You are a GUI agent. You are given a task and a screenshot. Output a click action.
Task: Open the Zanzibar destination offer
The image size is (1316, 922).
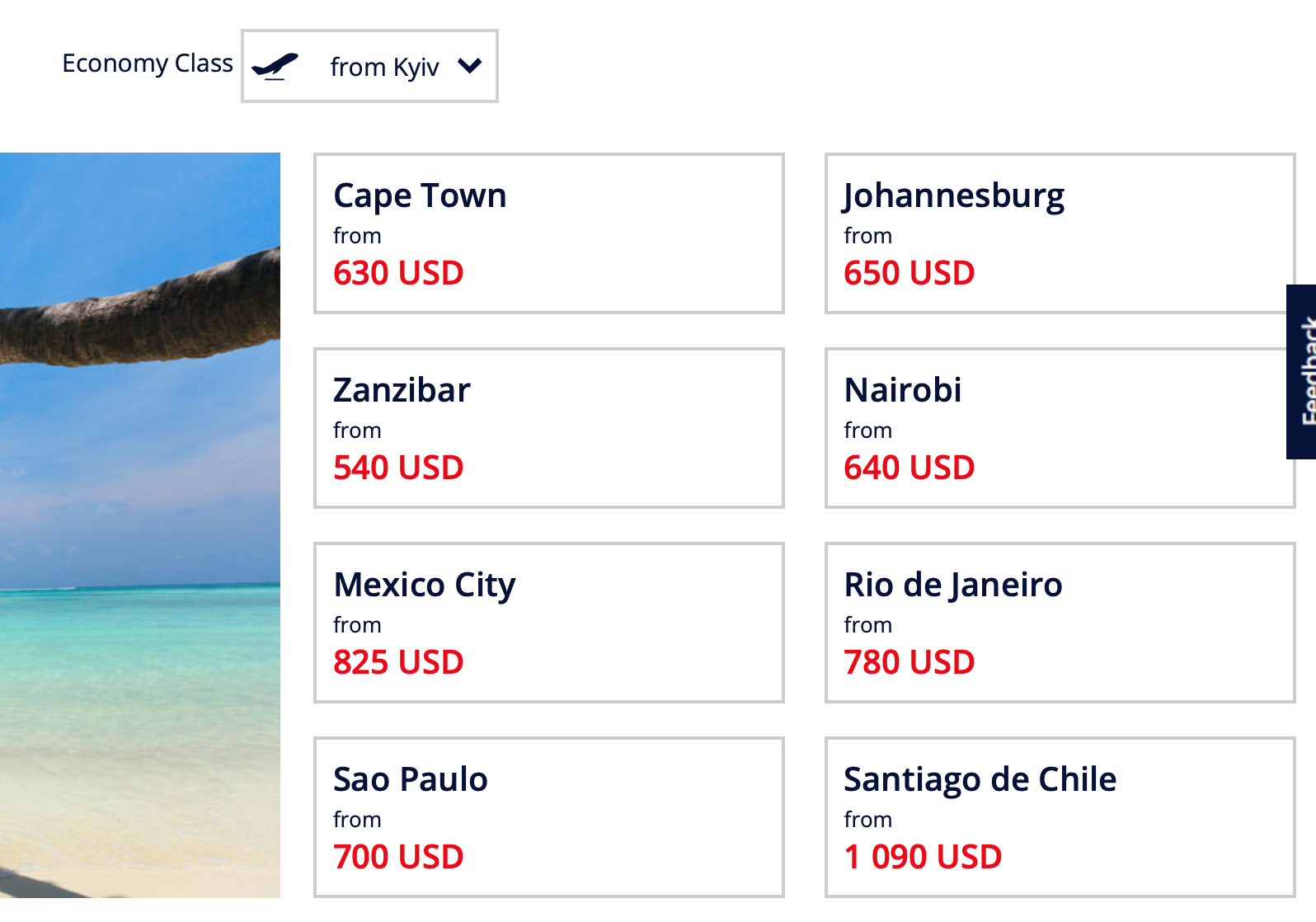point(548,428)
